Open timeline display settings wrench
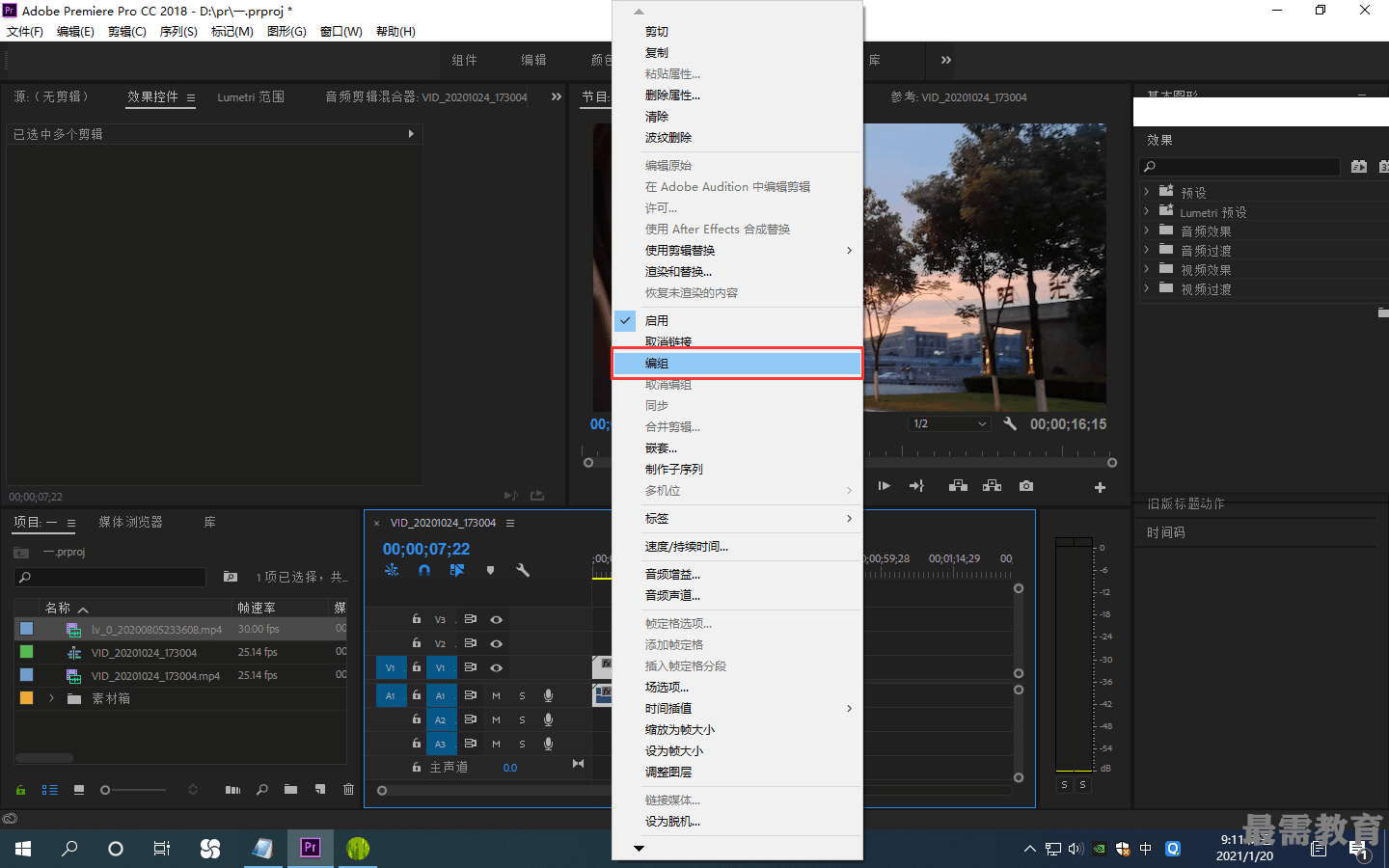This screenshot has width=1389, height=868. pos(523,570)
